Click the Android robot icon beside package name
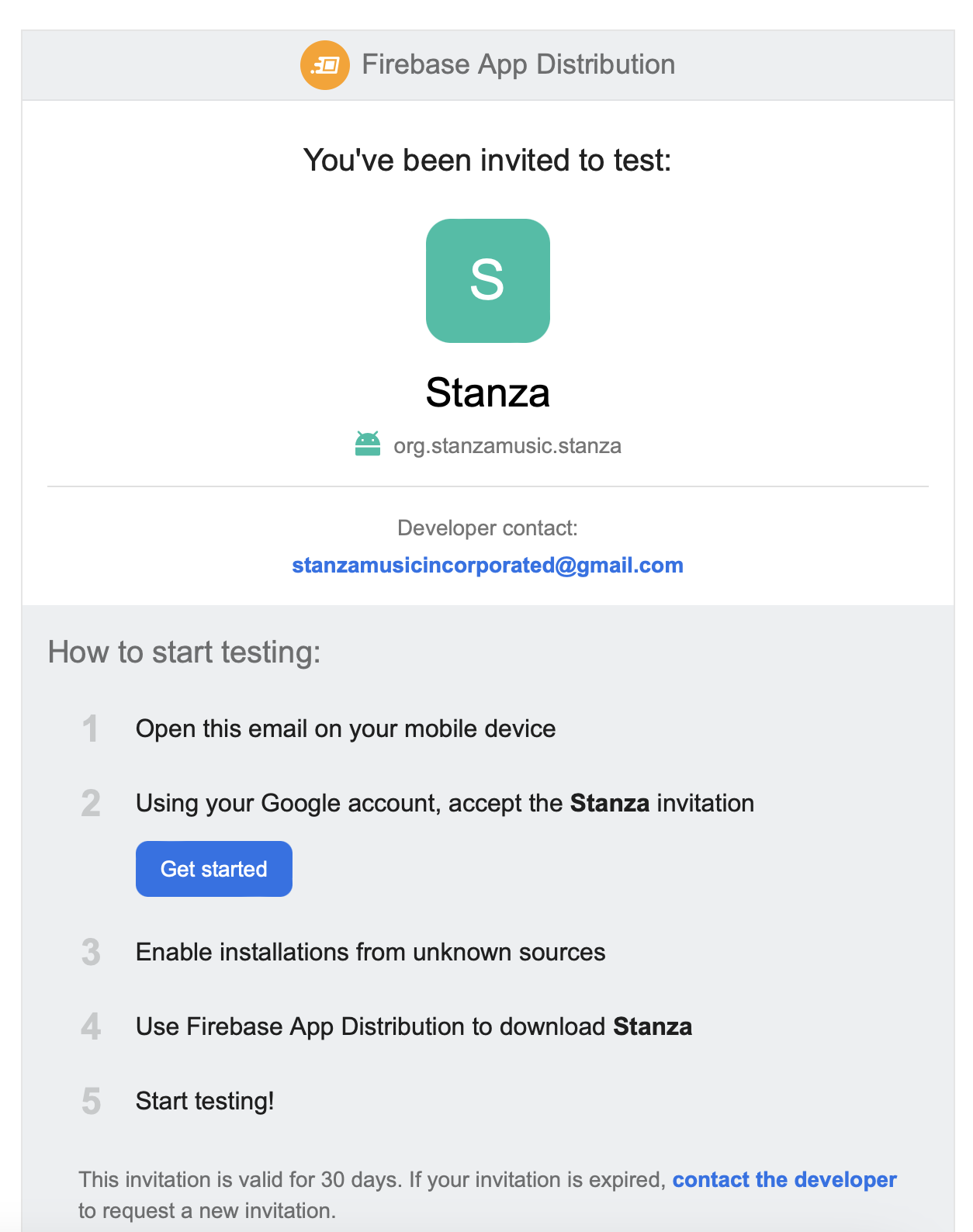This screenshot has width=973, height=1232. [368, 445]
